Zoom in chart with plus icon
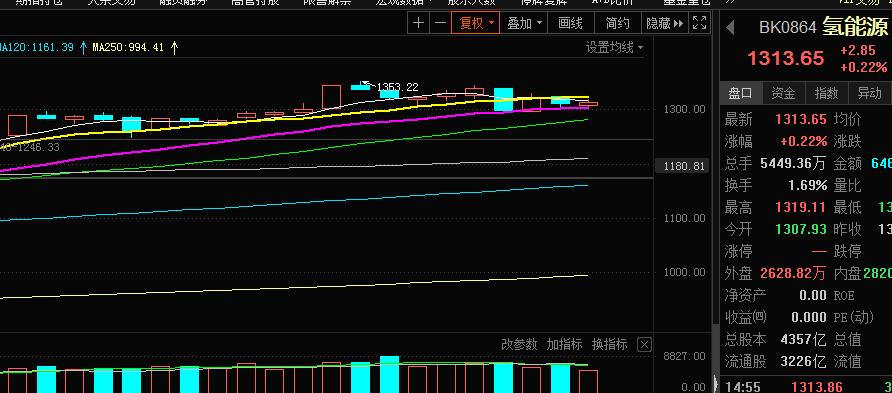This screenshot has height=393, width=892. point(419,23)
